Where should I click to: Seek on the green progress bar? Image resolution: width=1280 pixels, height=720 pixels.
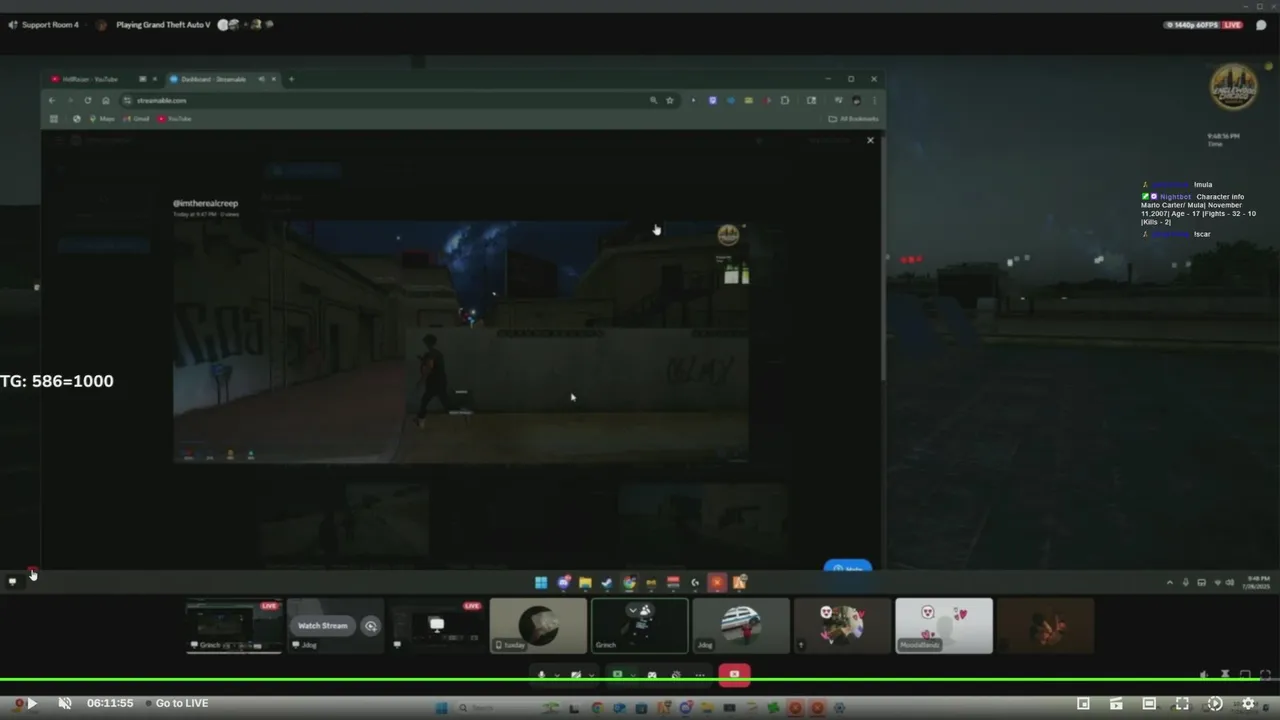click(x=640, y=680)
